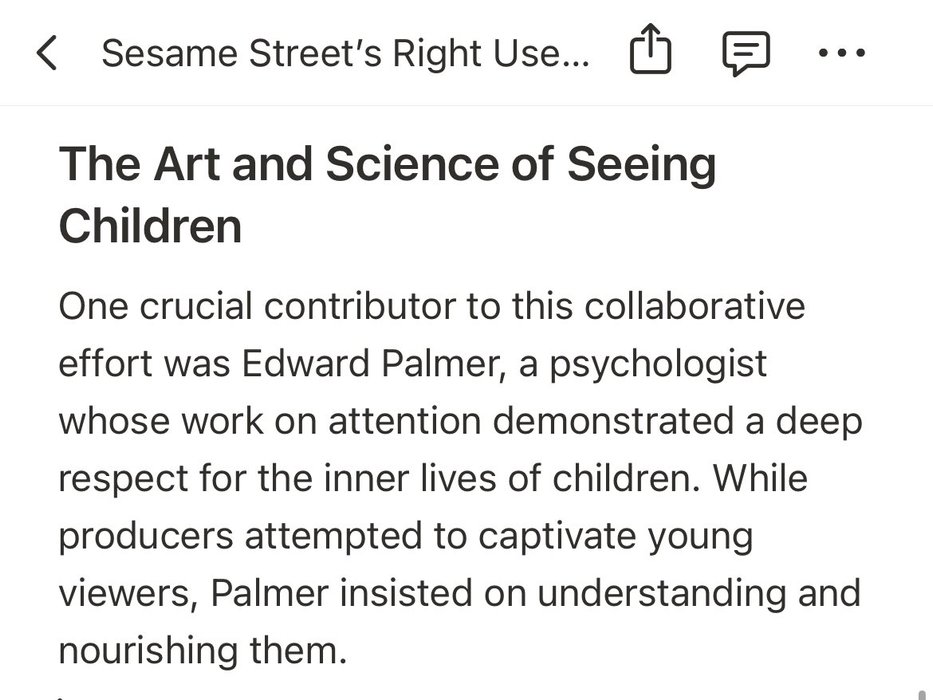The height and width of the screenshot is (700, 933).
Task: Go back using the left chevron
Action: click(46, 52)
